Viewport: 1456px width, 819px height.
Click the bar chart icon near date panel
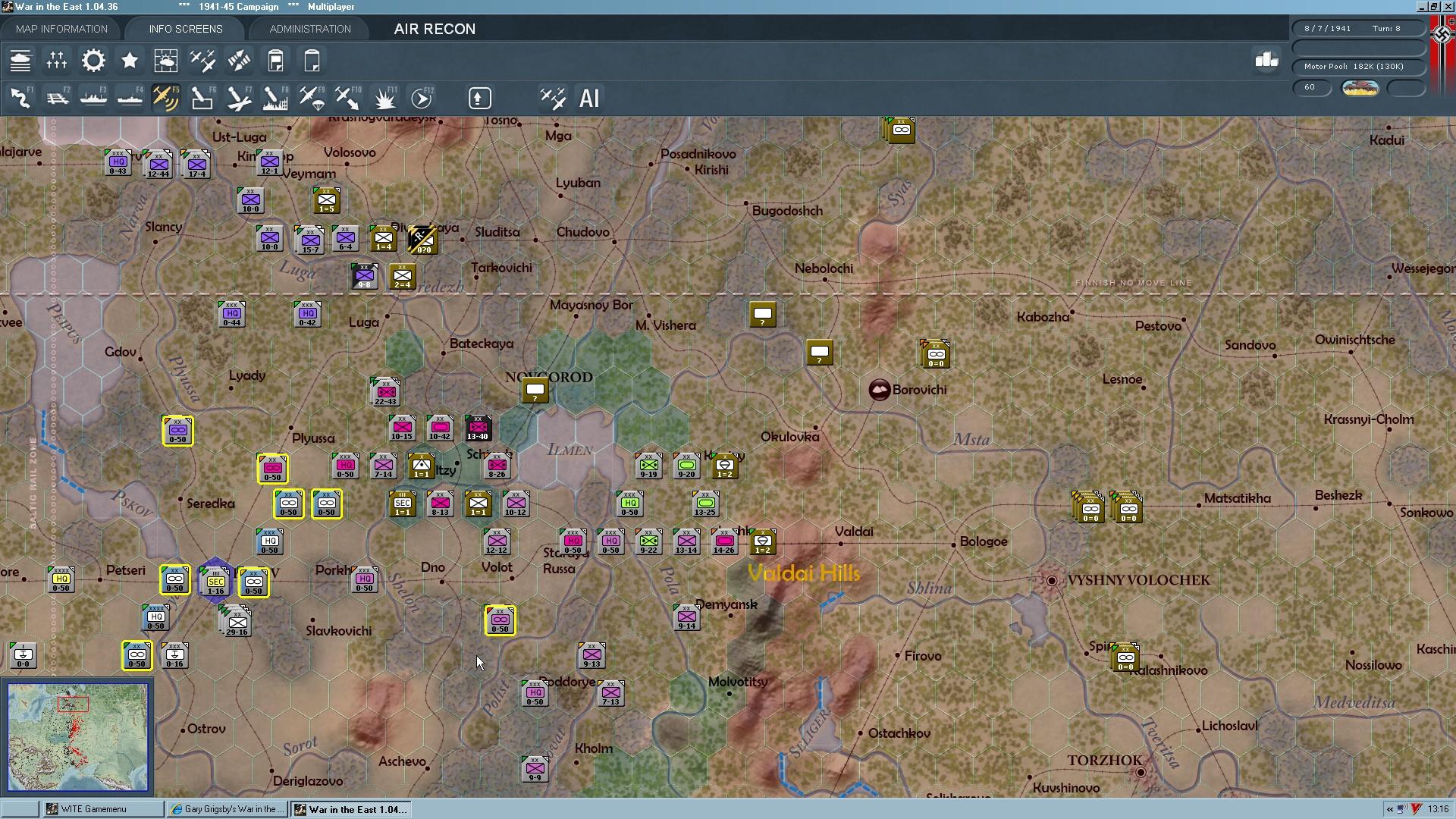(x=1266, y=60)
